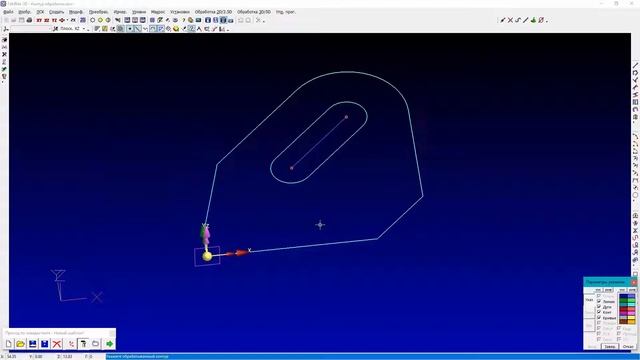Open the Файл menu
The height and width of the screenshot is (360, 640).
click(x=8, y=12)
